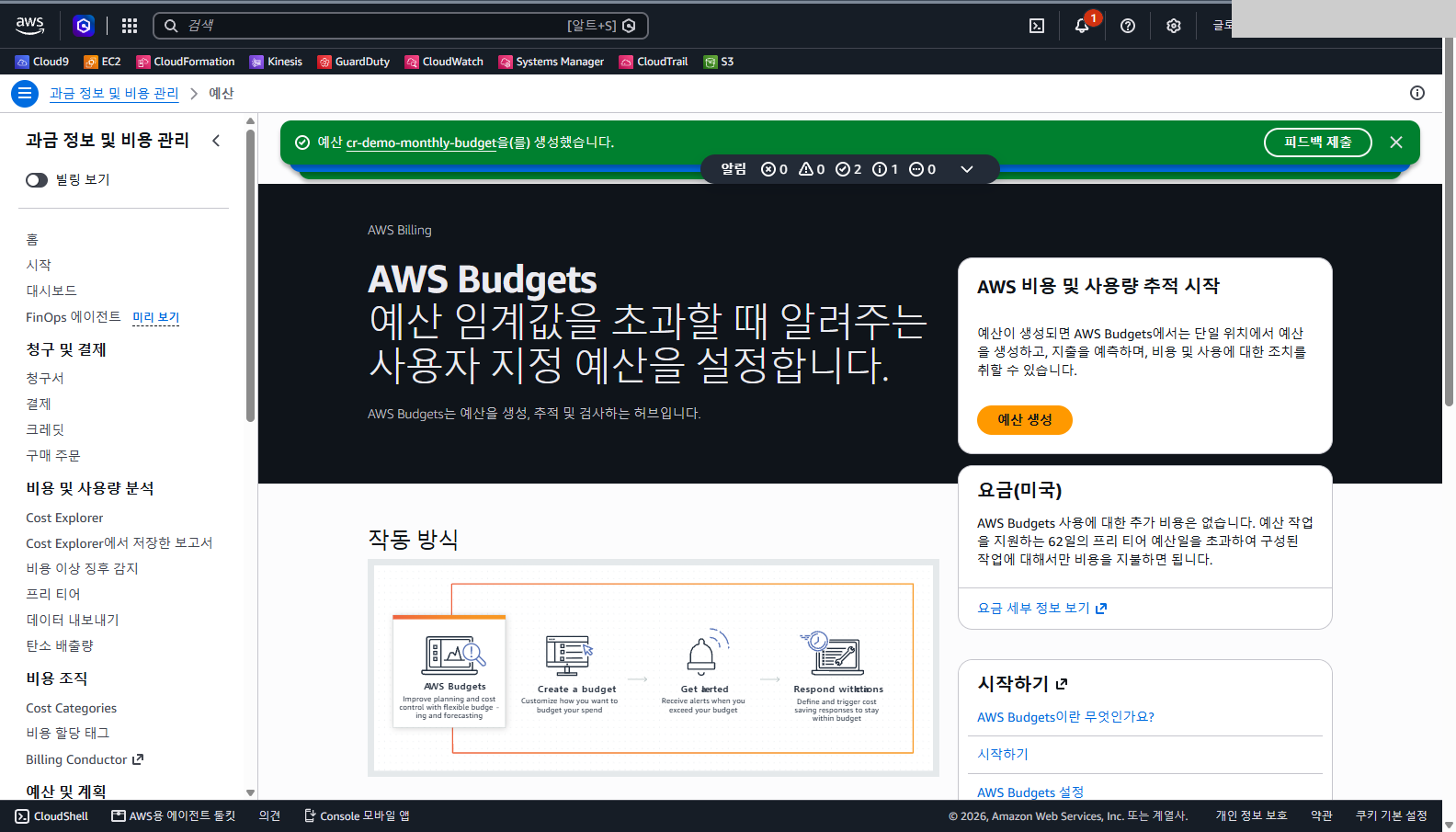This screenshot has height=832, width=1456.
Task: Open the Cloud9 bookmark
Action: (x=42, y=62)
